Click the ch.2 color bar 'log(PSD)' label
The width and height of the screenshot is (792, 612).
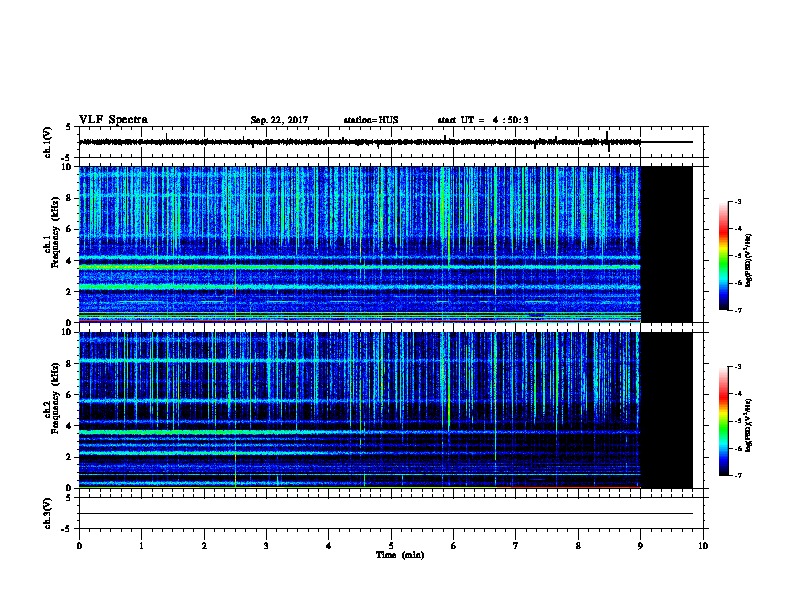pyautogui.click(x=749, y=426)
